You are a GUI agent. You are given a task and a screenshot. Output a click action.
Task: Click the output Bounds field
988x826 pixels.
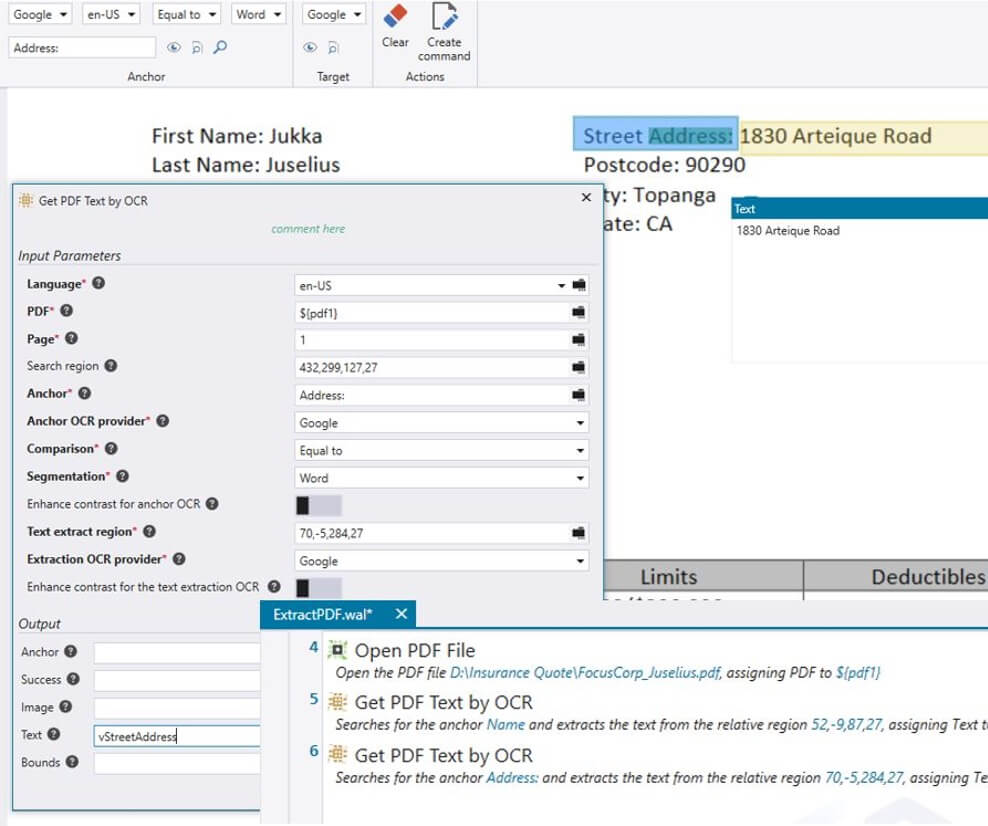pyautogui.click(x=177, y=764)
